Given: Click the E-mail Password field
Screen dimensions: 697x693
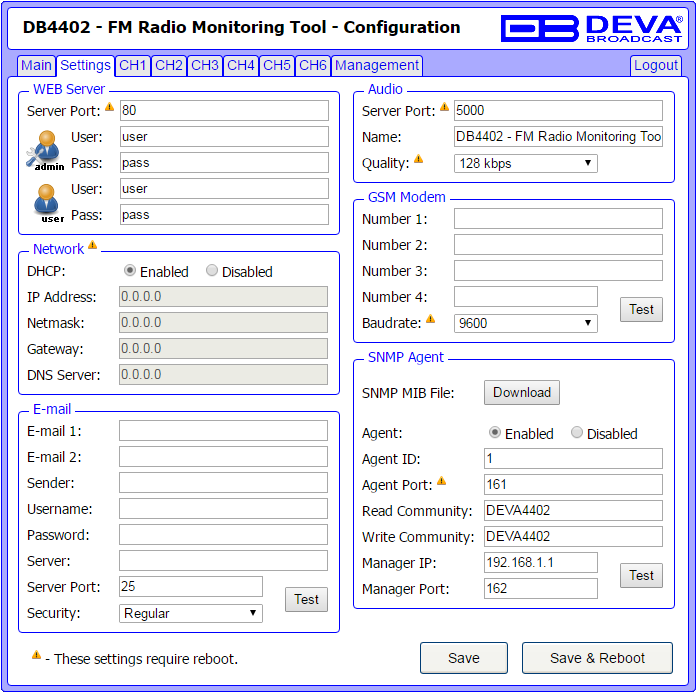Looking at the screenshot, I should tap(224, 535).
